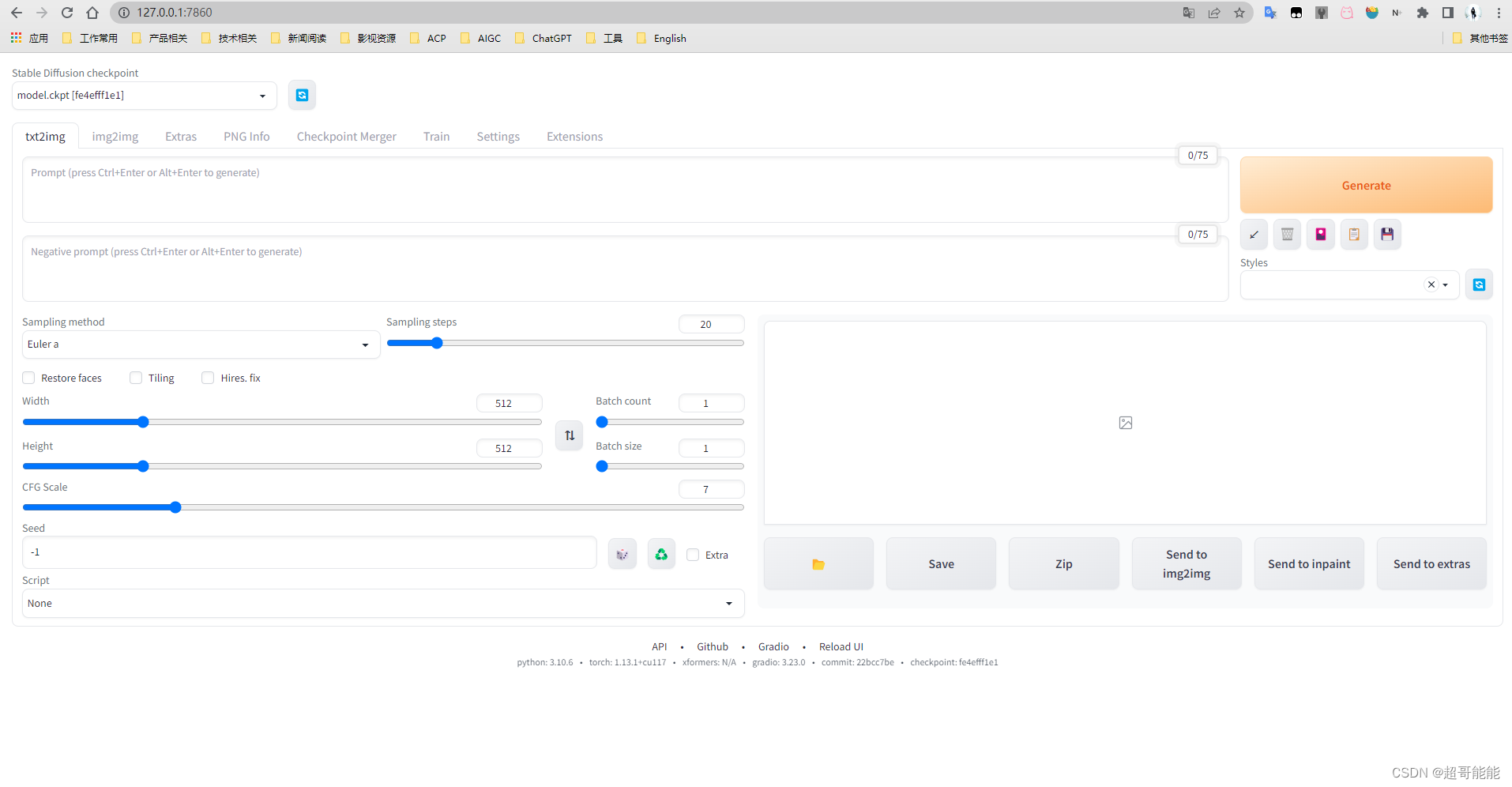
Task: Click the Width slider handle
Action: click(x=143, y=422)
